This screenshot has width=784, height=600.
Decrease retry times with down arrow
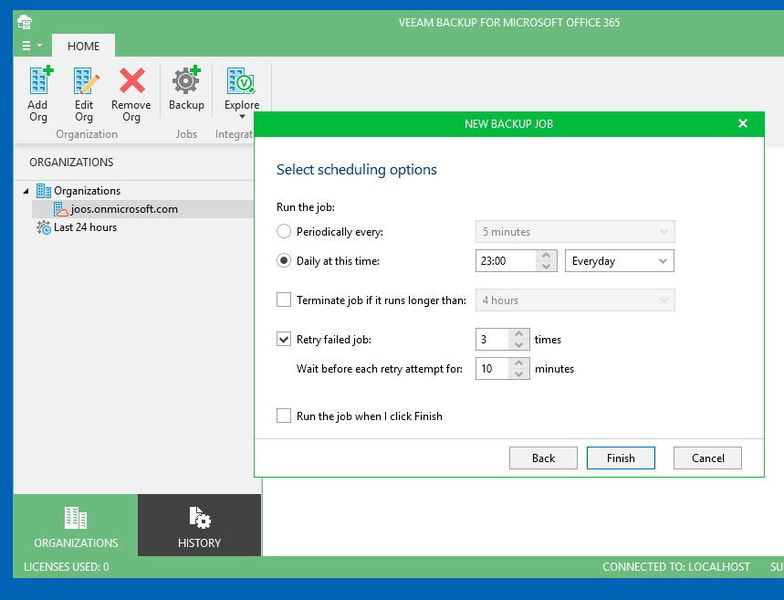(519, 345)
